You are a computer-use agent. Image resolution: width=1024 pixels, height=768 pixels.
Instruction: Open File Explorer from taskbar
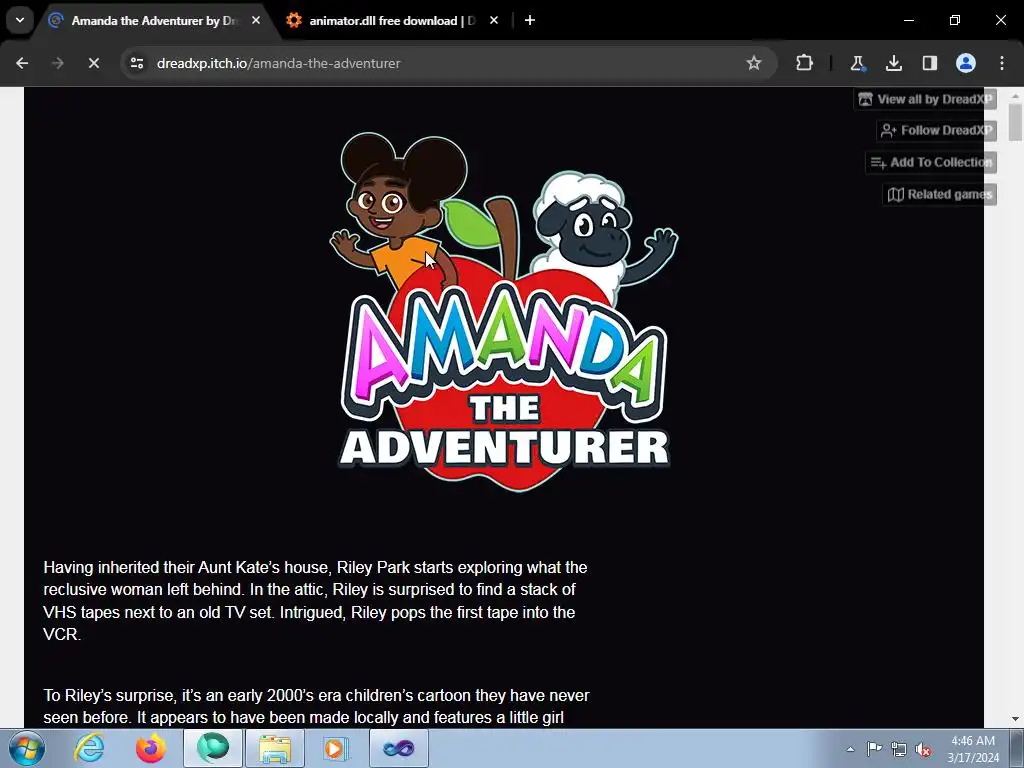(275, 748)
